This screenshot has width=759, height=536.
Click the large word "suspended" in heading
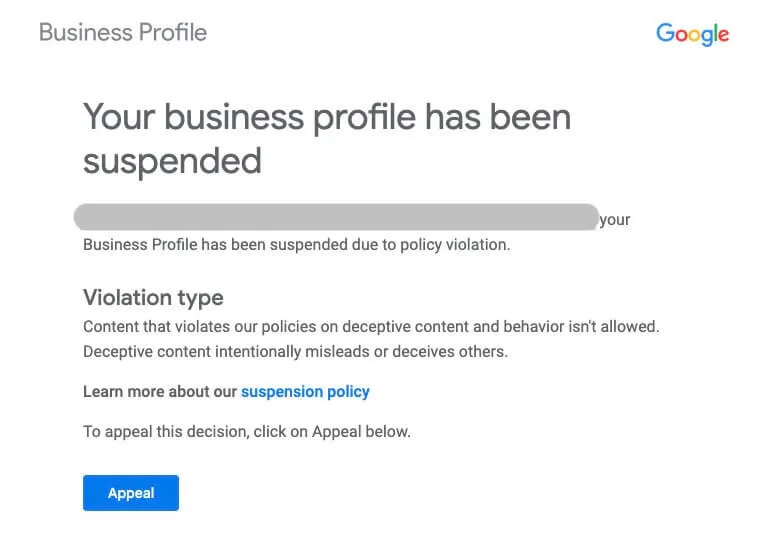pos(172,160)
